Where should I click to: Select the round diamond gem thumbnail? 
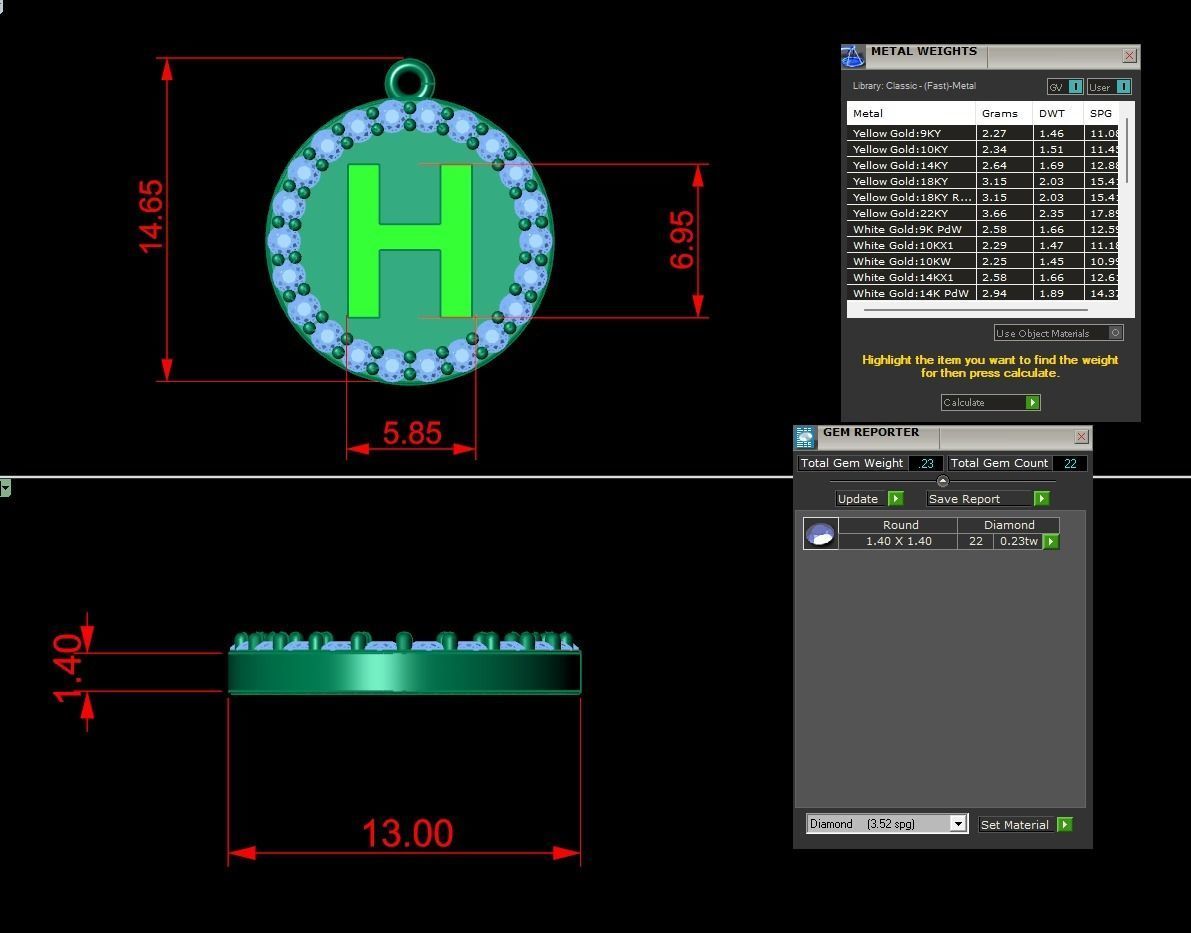click(820, 533)
